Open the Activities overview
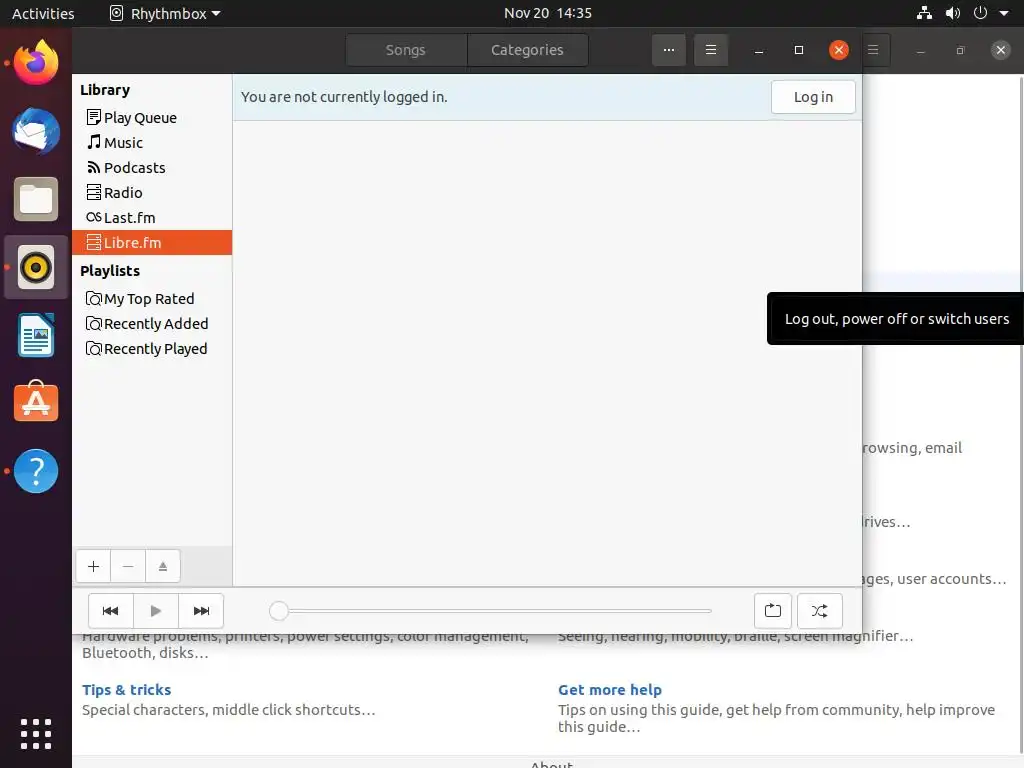1024x768 pixels. pyautogui.click(x=43, y=13)
